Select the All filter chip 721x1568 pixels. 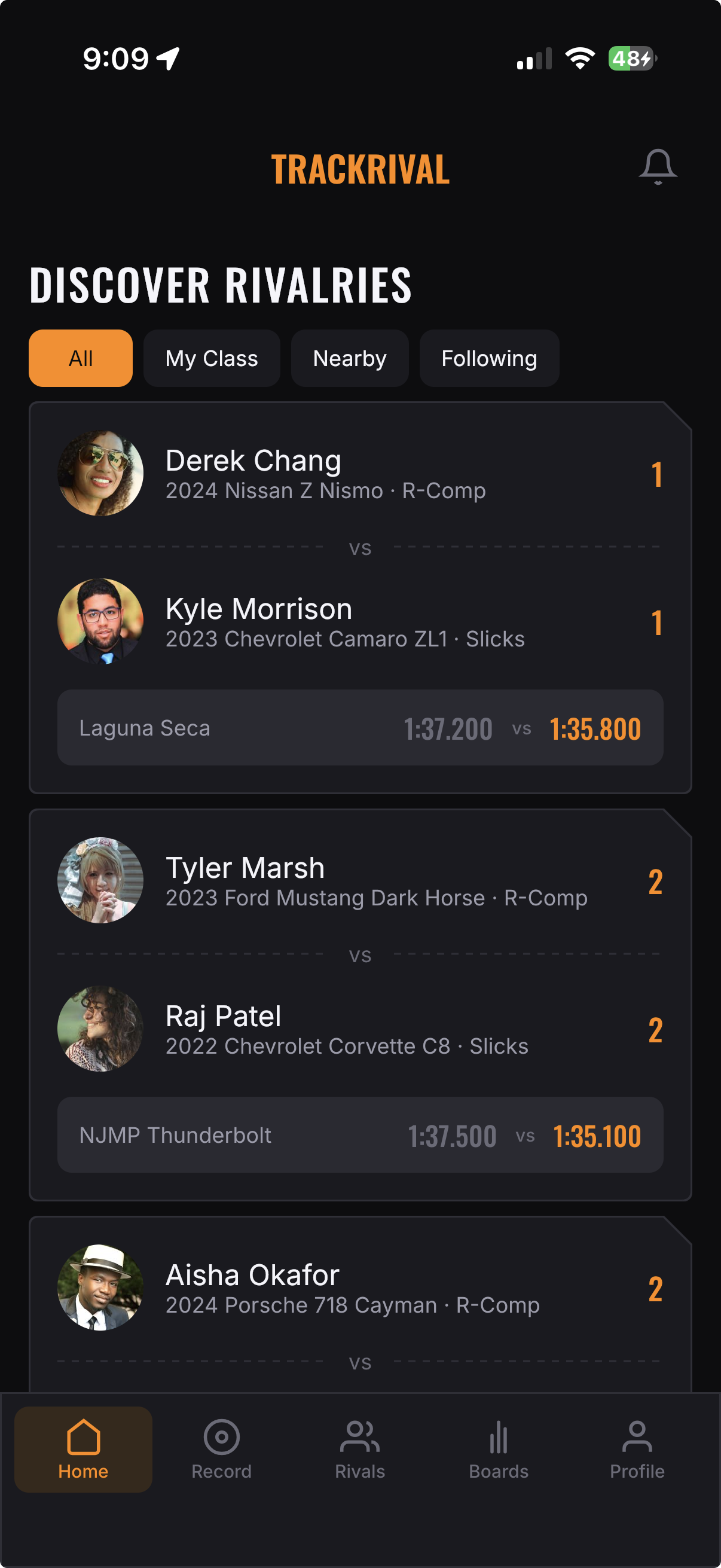80,359
